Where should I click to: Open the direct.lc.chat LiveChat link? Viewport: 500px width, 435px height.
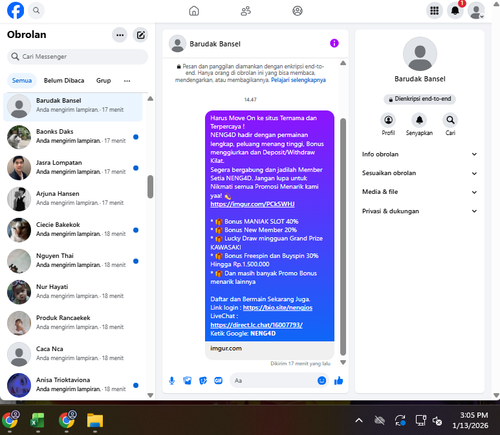tap(256, 325)
